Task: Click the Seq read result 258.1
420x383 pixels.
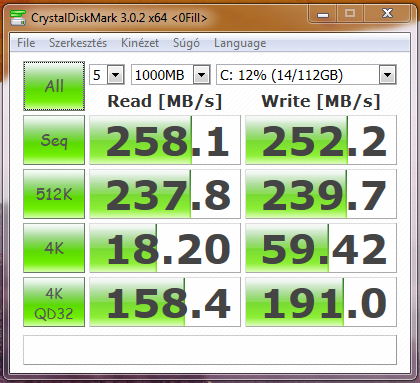Action: tap(165, 140)
